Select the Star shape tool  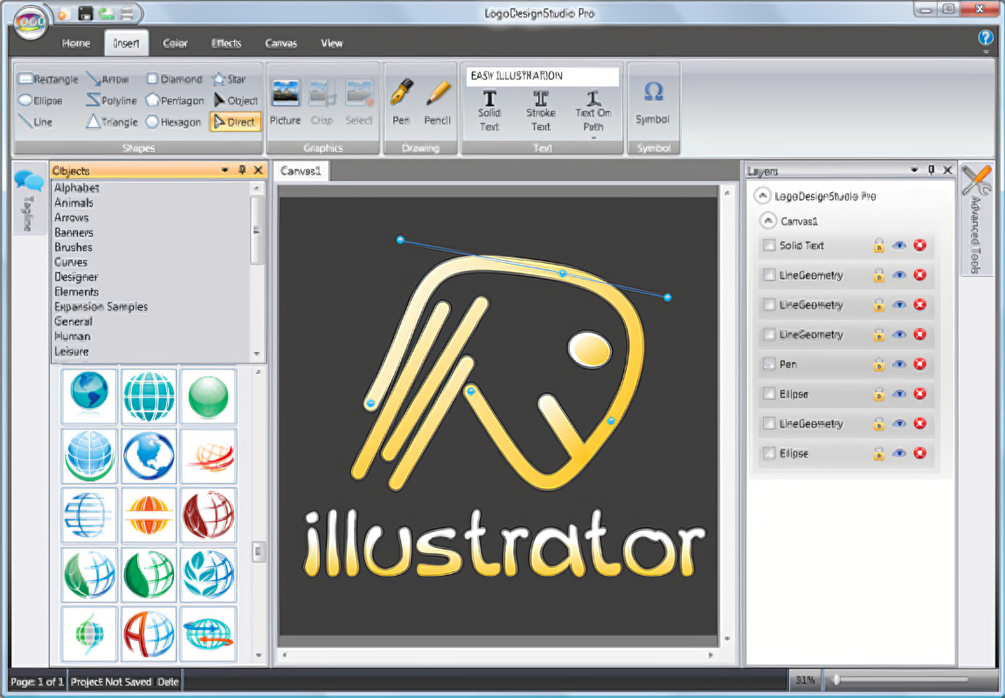[x=229, y=79]
